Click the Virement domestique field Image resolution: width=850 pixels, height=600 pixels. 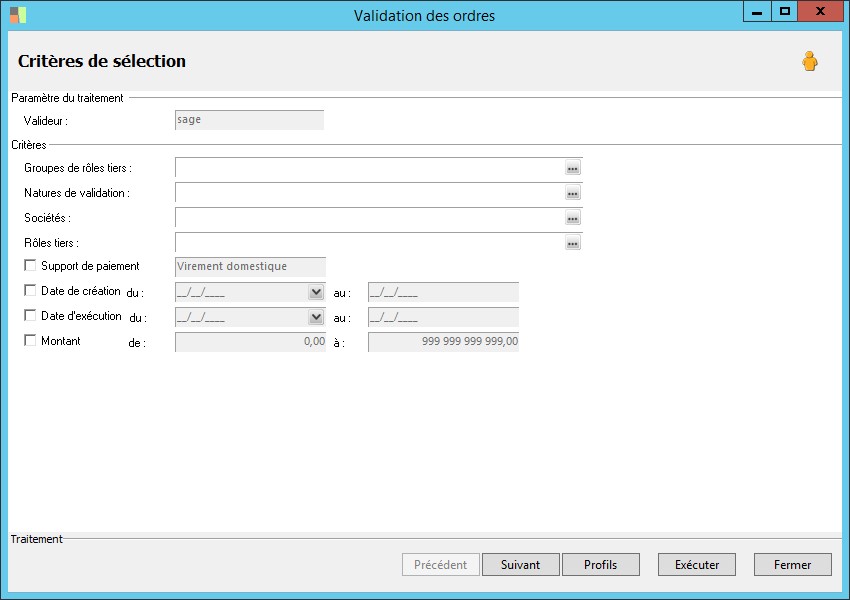coord(250,267)
